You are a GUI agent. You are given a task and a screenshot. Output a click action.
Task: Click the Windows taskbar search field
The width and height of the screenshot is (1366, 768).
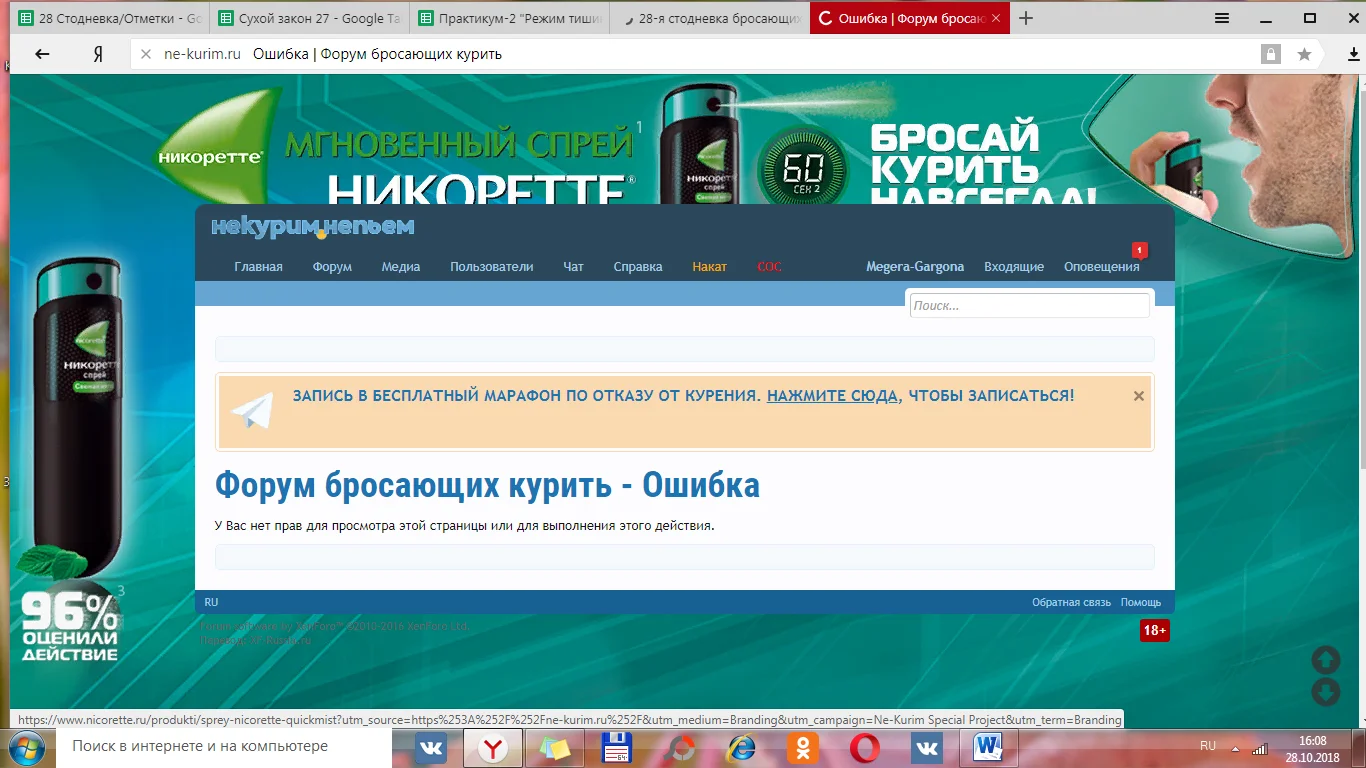[225, 747]
